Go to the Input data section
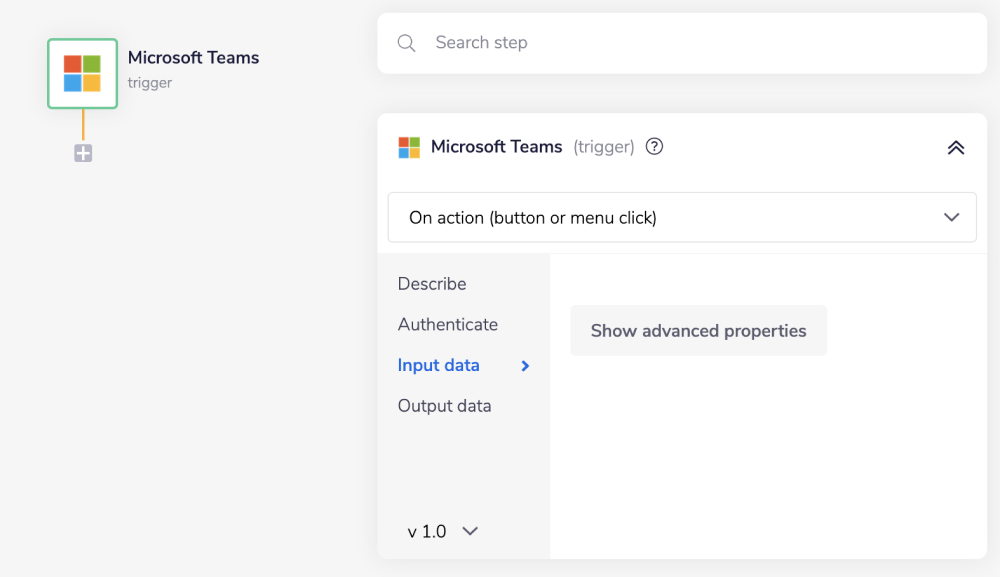This screenshot has width=1000, height=577. [439, 365]
